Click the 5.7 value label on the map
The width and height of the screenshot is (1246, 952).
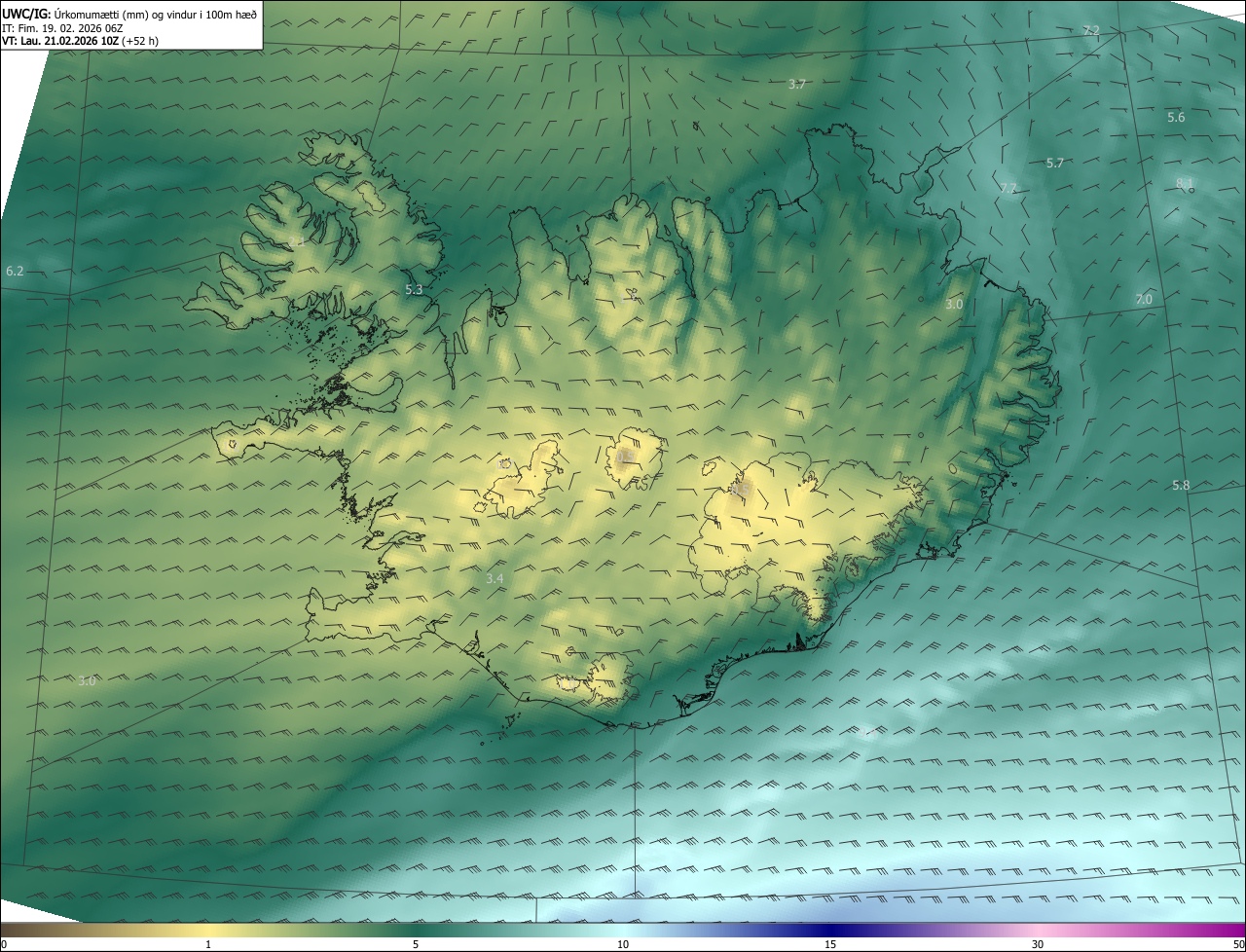point(1054,164)
